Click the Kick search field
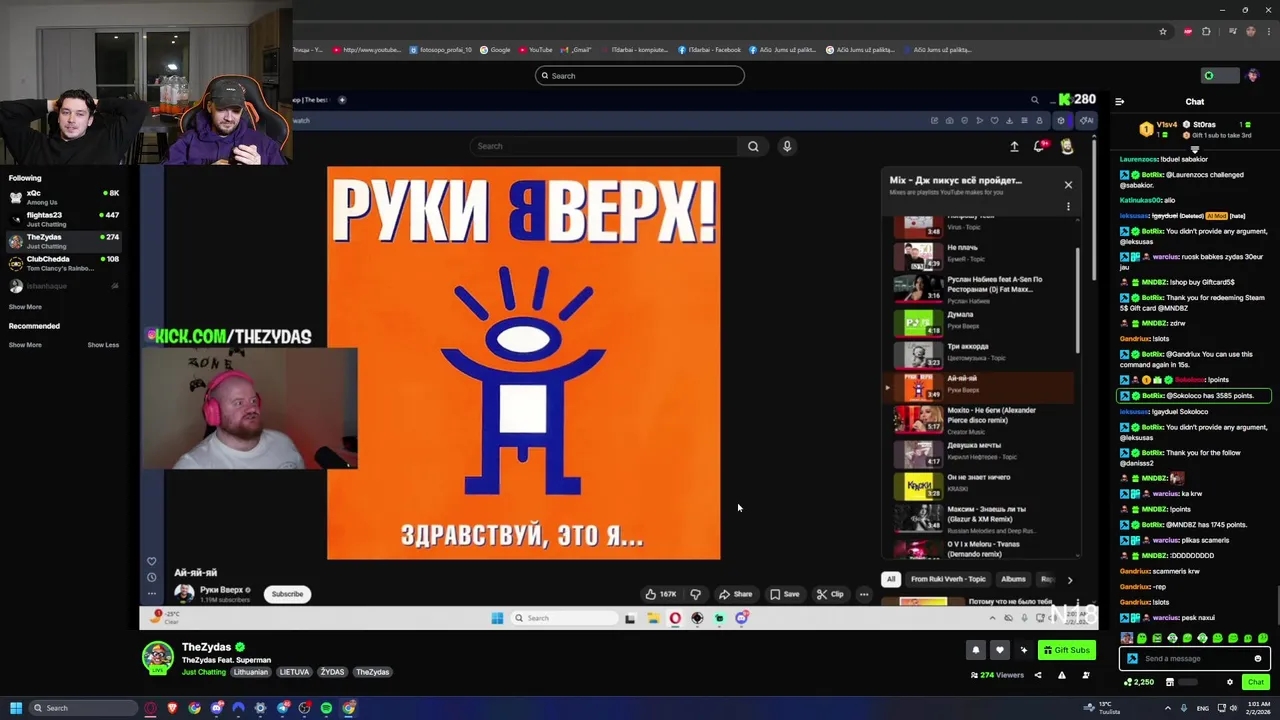 (x=640, y=76)
